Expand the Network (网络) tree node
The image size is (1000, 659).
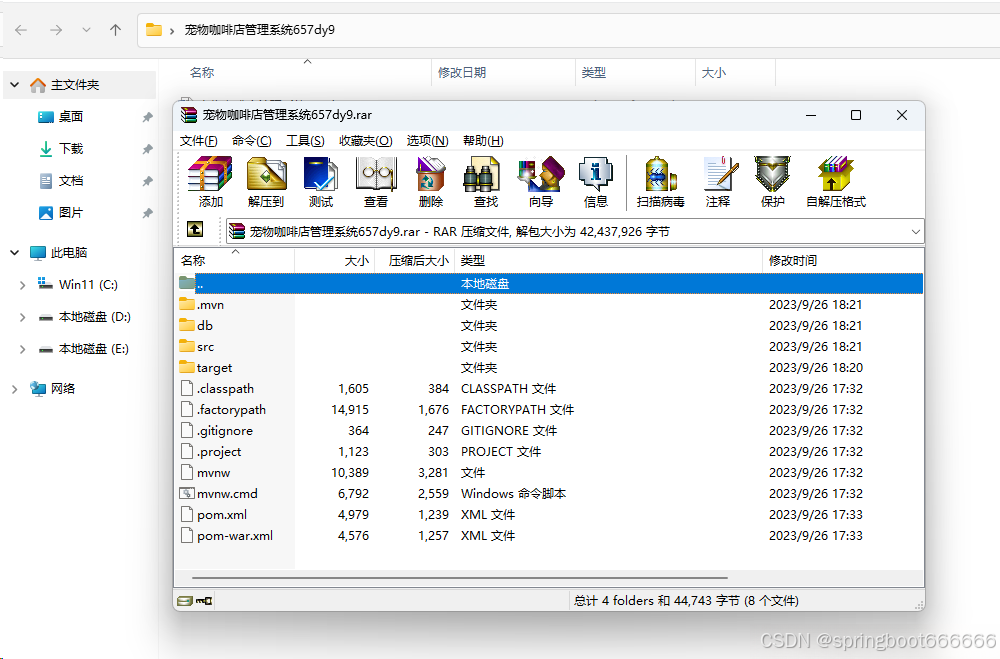click(x=15, y=389)
